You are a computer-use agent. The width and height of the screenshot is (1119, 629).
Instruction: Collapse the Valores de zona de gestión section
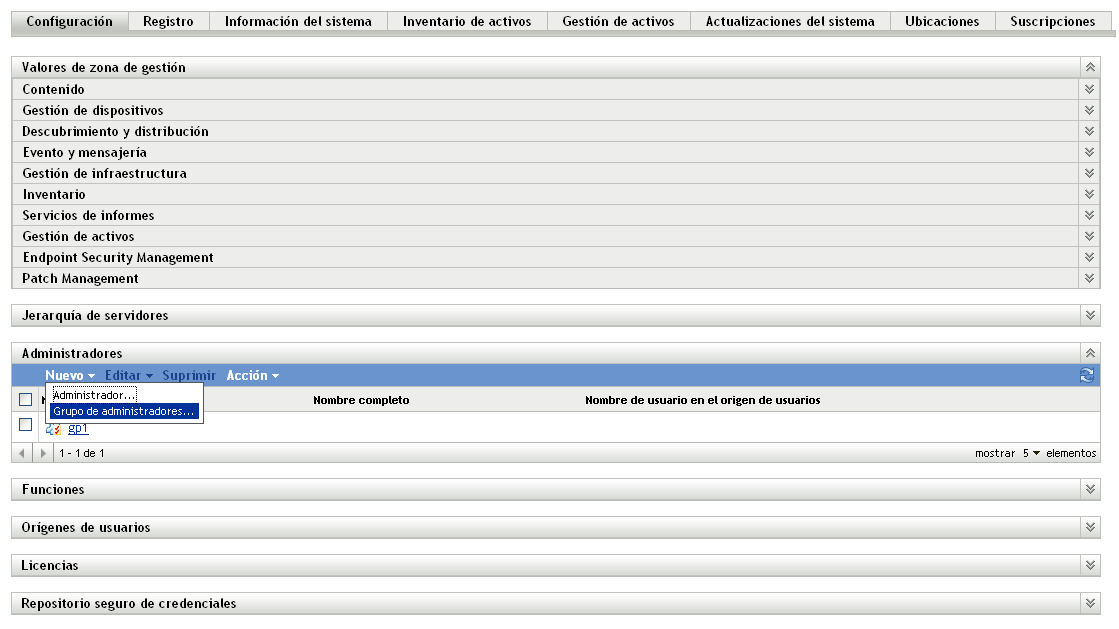[x=1090, y=67]
